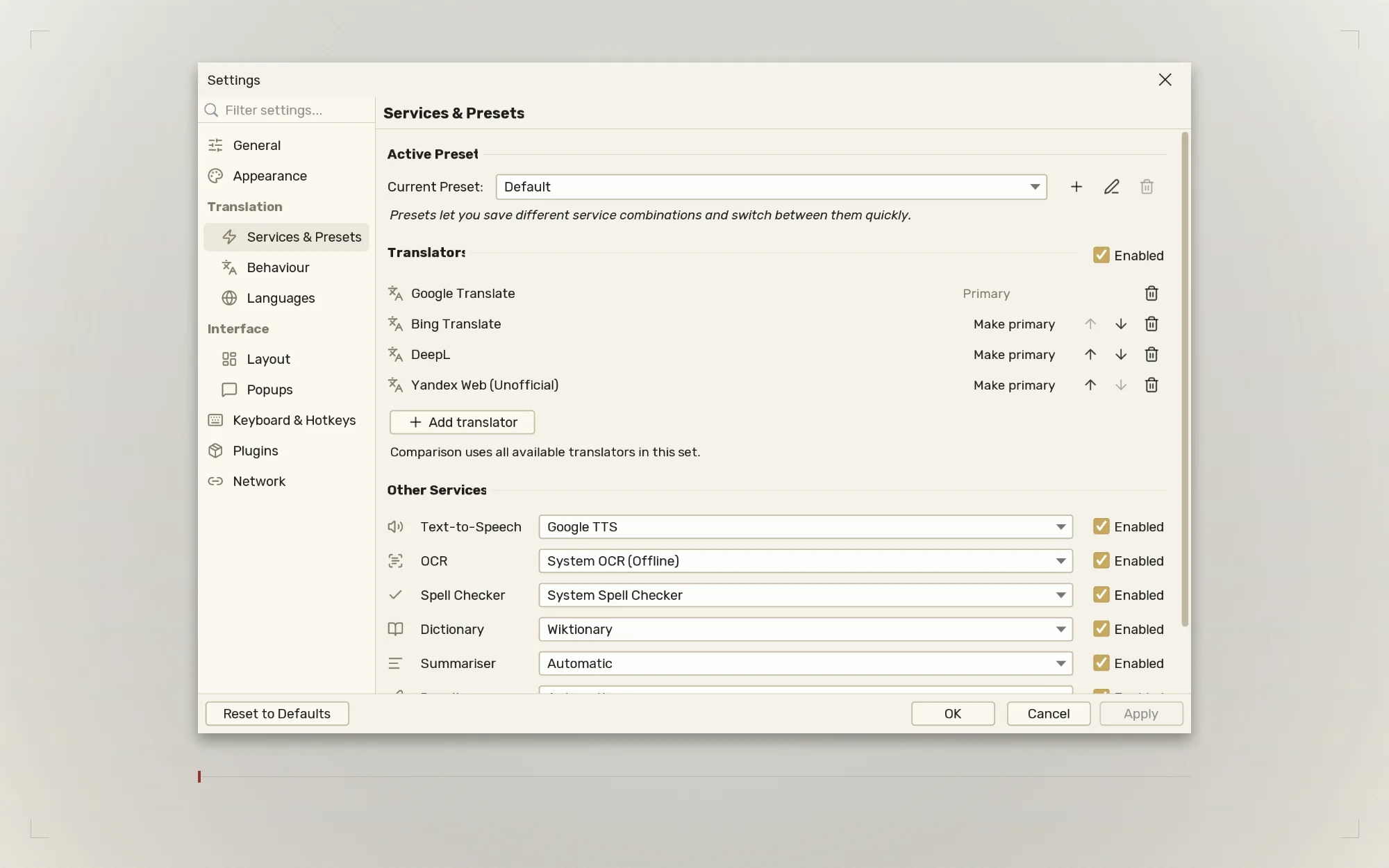Toggle the Translators Enabled checkbox
The width and height of the screenshot is (1389, 868).
tap(1101, 255)
